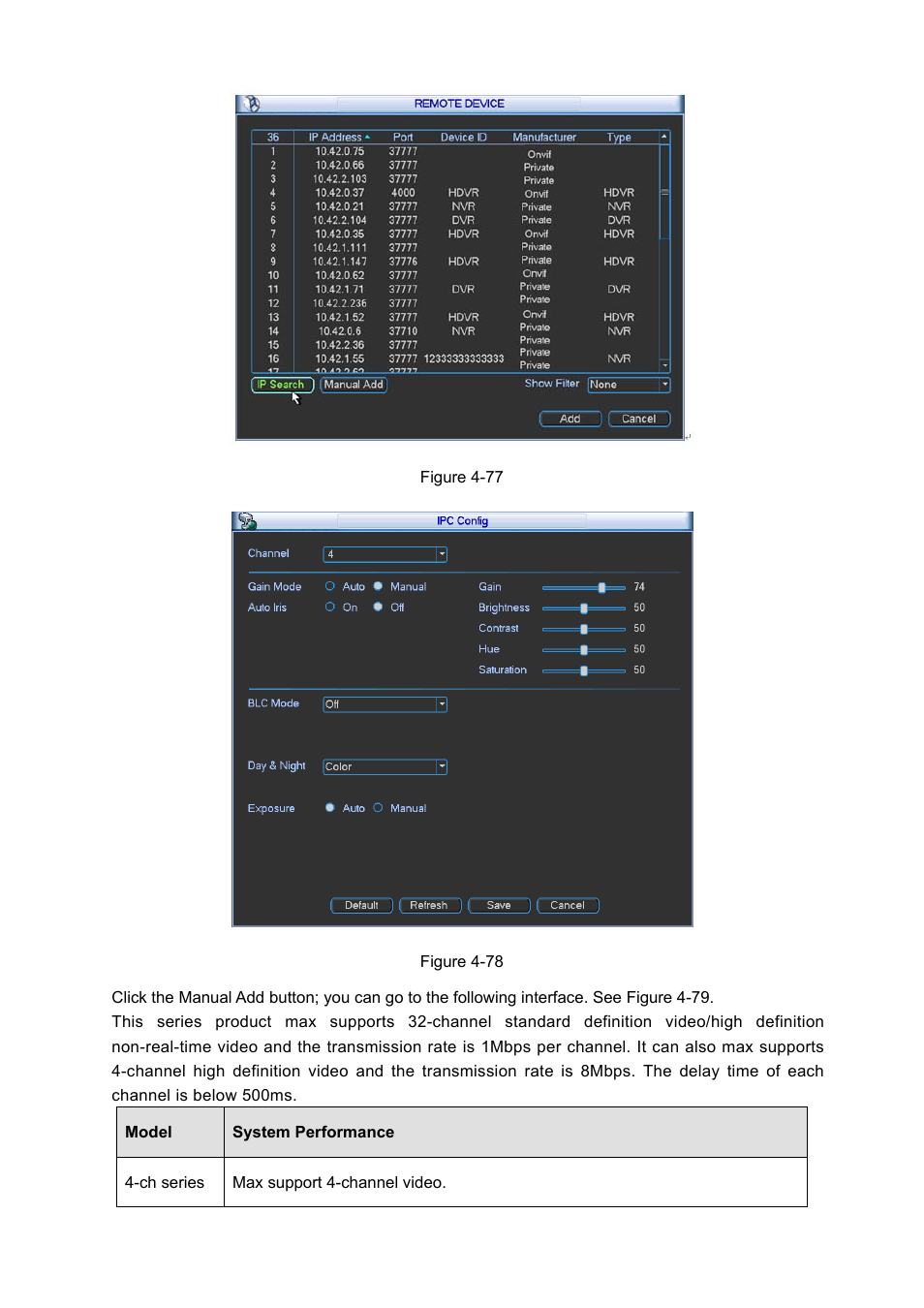Screen dimensions: 924x1308
Task: Click the Device ID column header
Action: [464, 138]
